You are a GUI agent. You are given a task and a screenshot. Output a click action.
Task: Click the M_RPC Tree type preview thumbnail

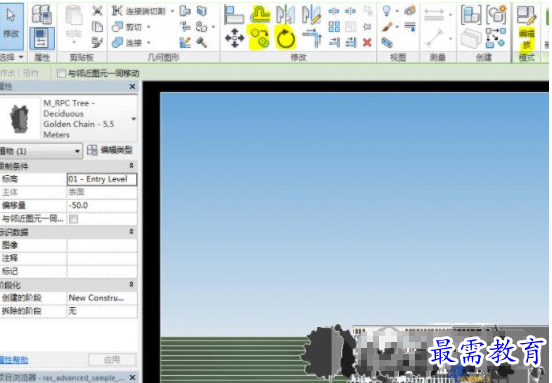click(x=20, y=119)
